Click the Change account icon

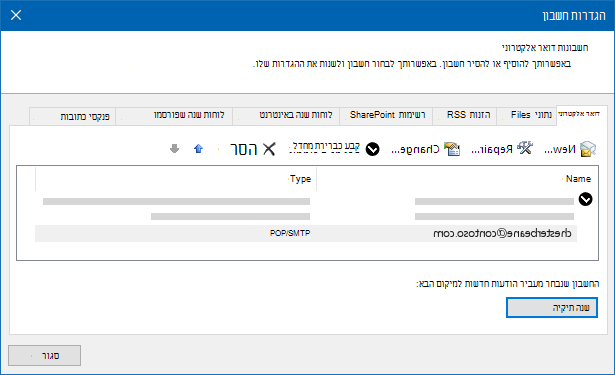click(x=452, y=149)
